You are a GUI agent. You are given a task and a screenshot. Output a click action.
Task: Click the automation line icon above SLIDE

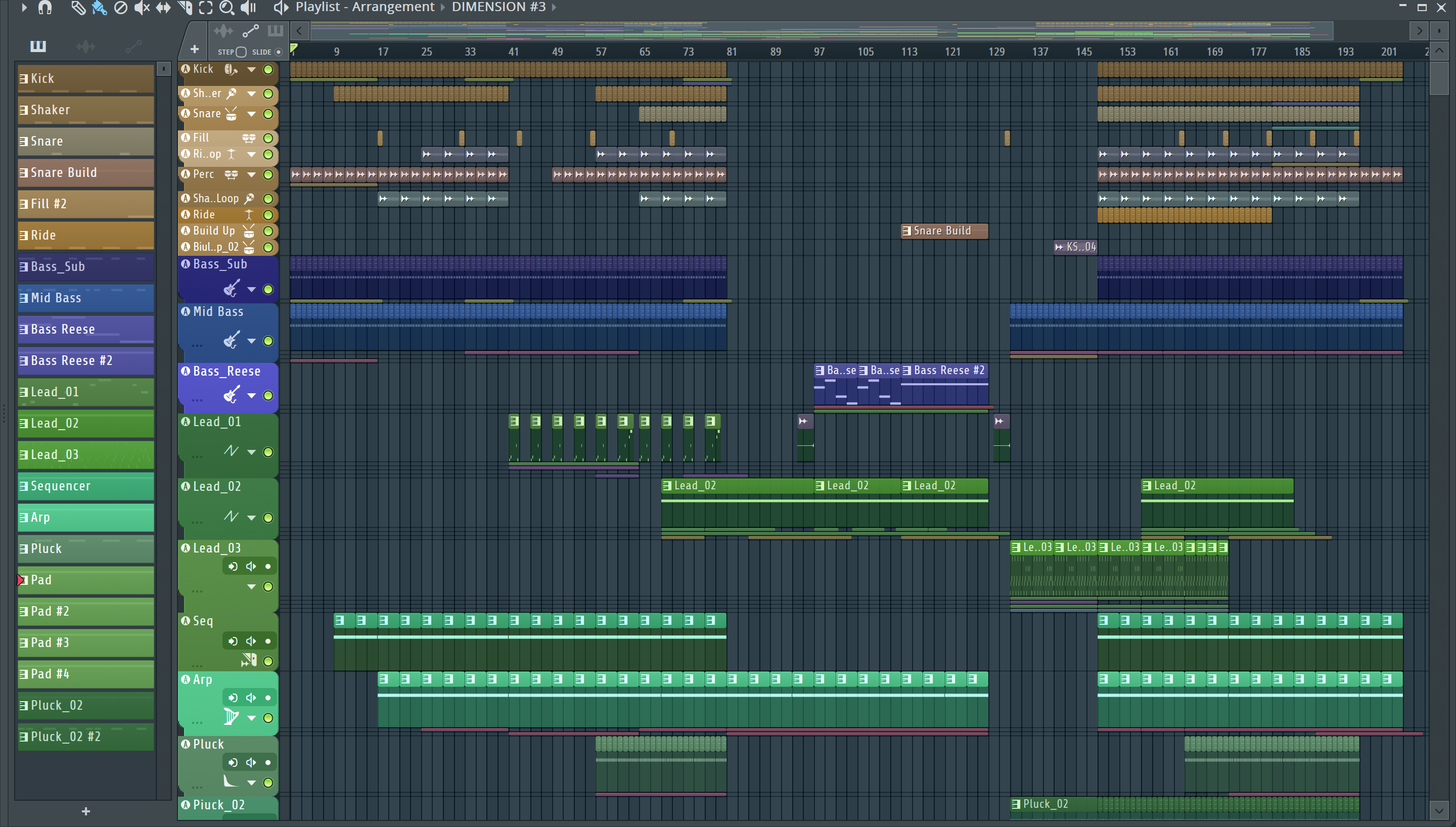tap(250, 31)
